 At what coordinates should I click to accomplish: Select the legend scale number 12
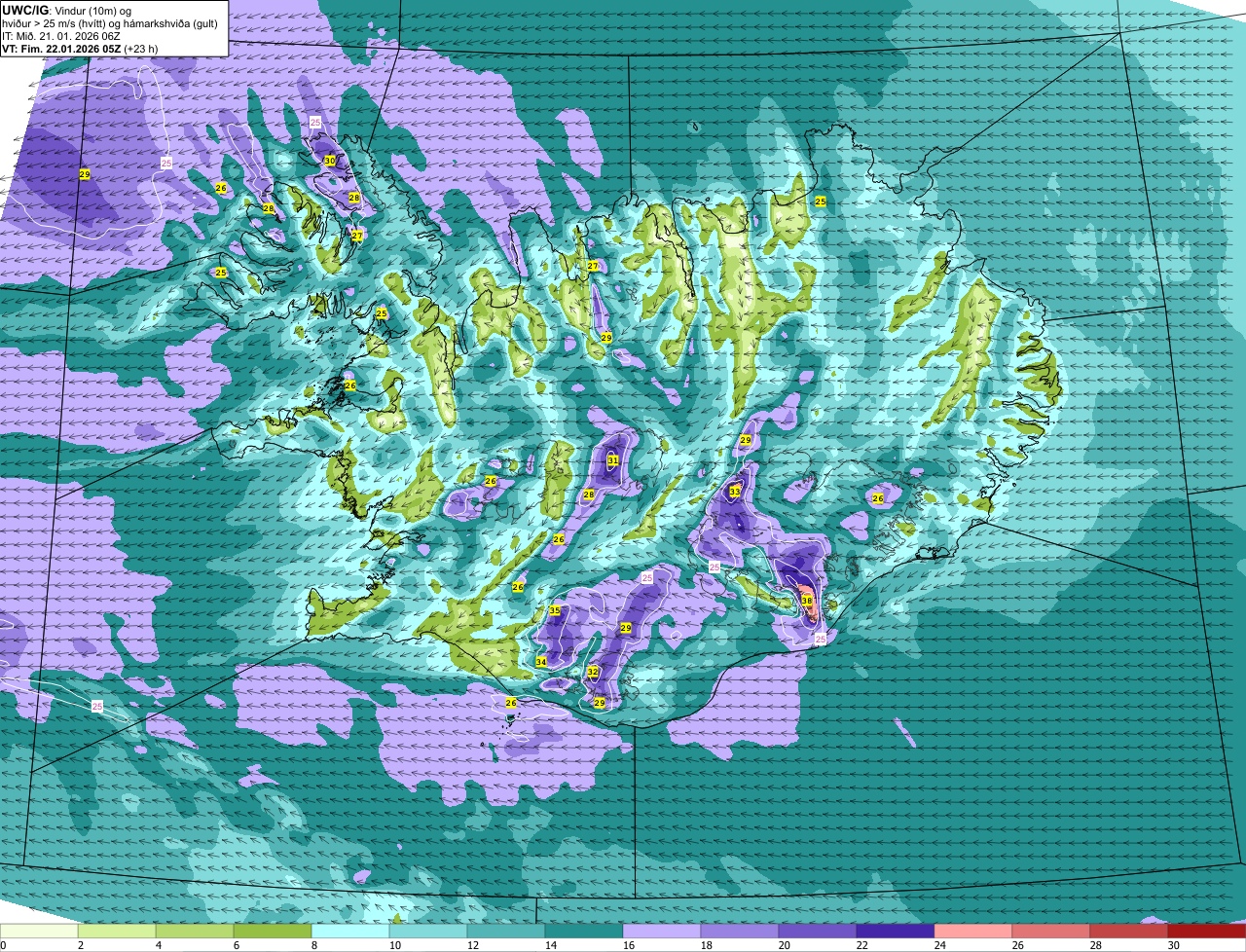pyautogui.click(x=473, y=945)
